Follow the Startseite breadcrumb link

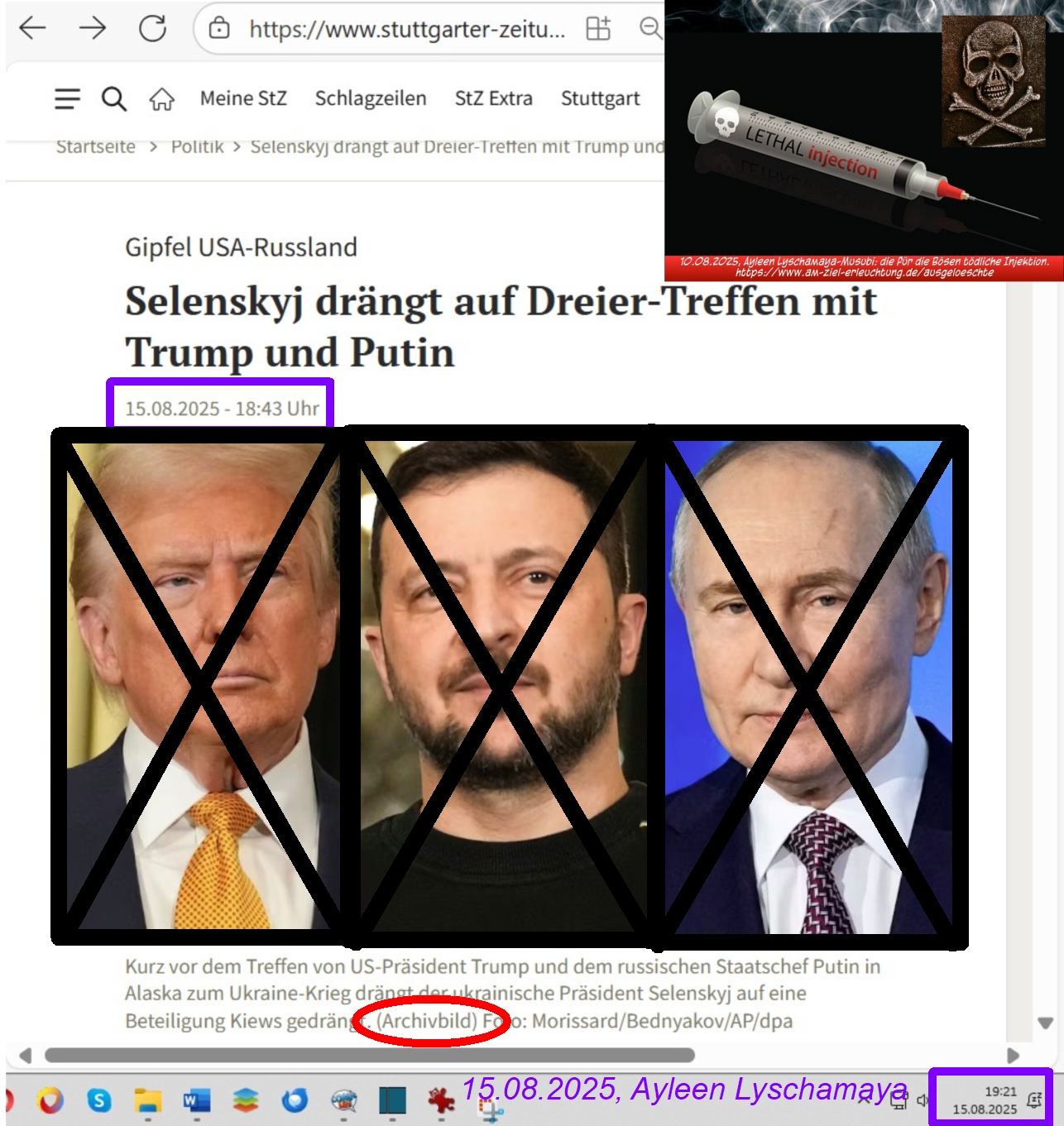[96, 146]
